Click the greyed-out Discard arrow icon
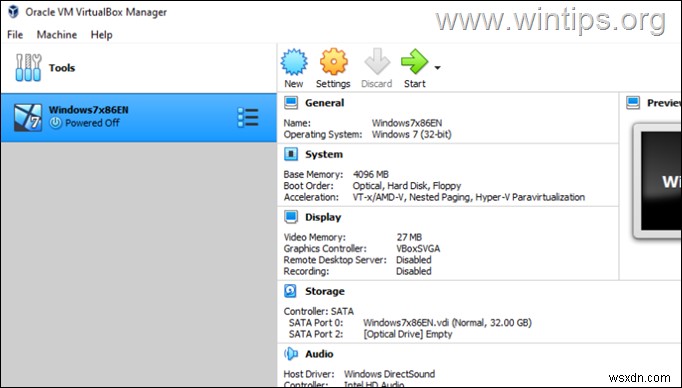Image resolution: width=682 pixels, height=388 pixels. click(377, 61)
